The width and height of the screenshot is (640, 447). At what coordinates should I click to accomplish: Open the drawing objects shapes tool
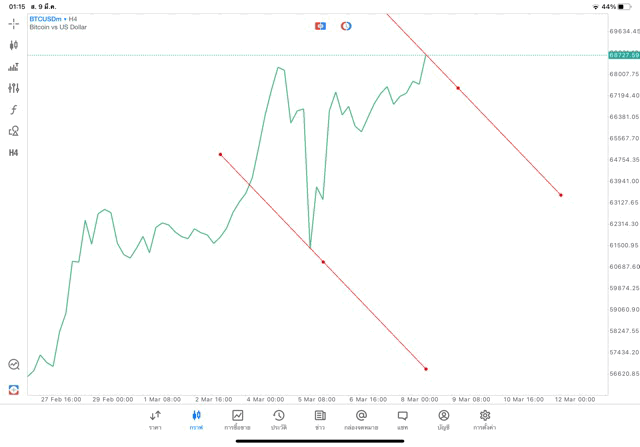(14, 131)
